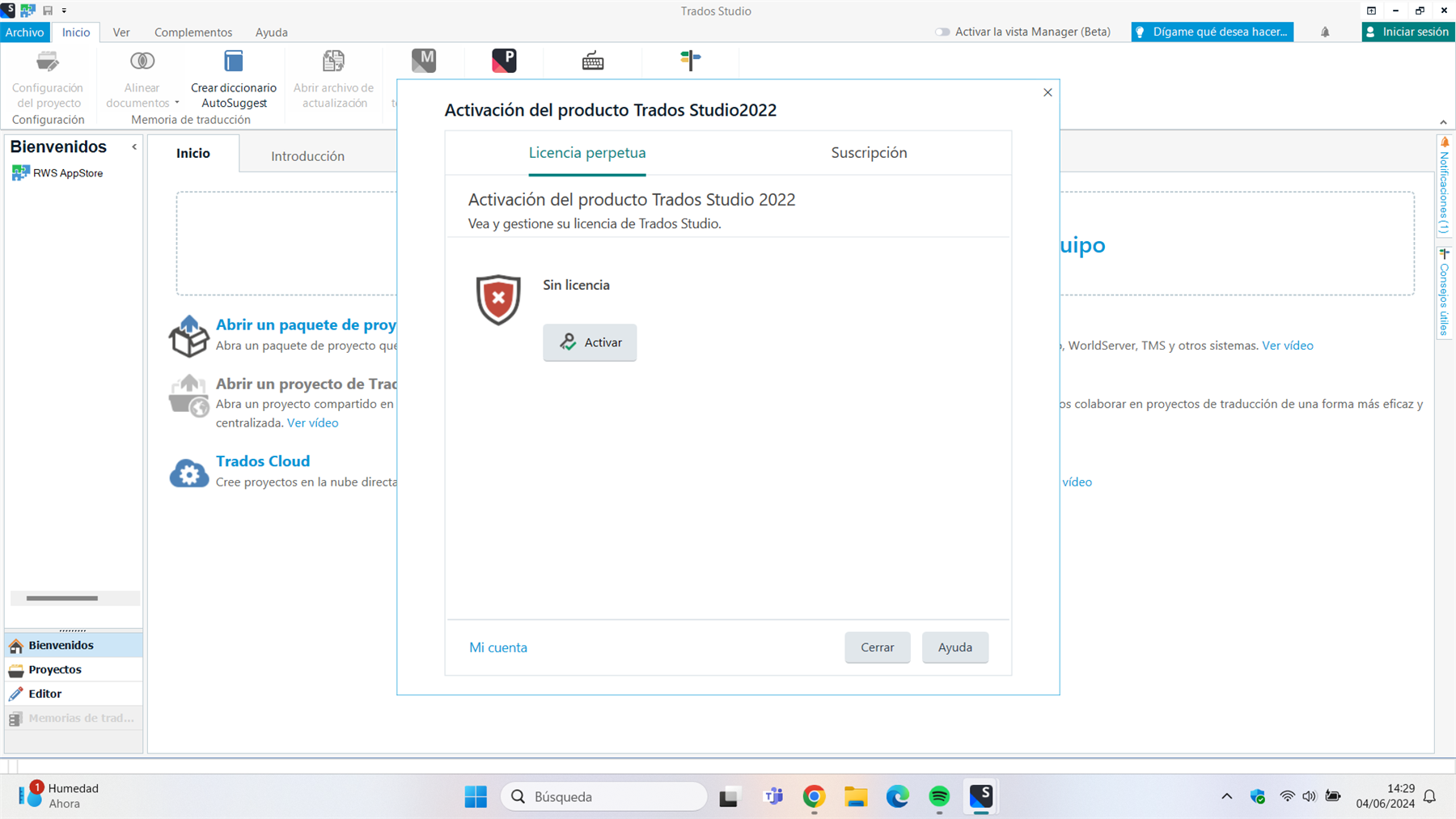Click Task View icon on taskbar
The height and width of the screenshot is (819, 1456).
[x=729, y=797]
